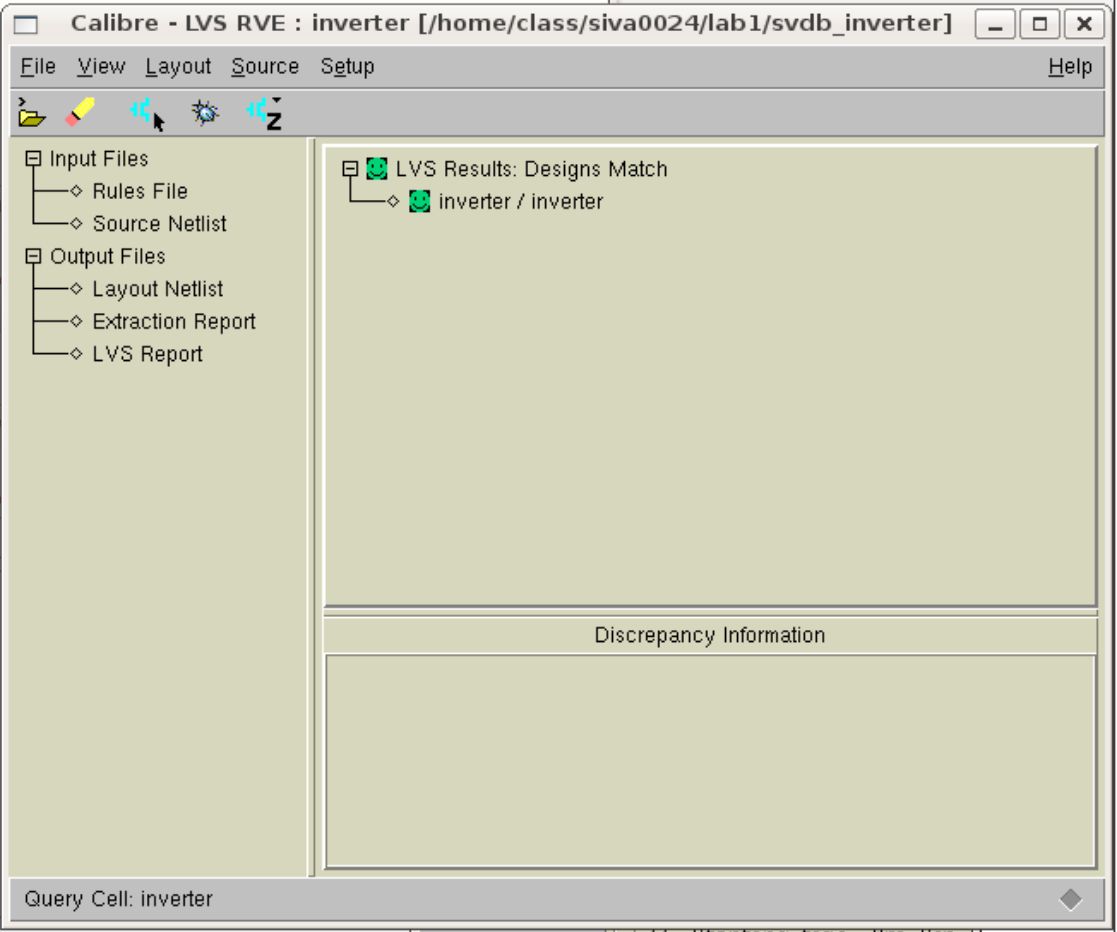Image resolution: width=1117 pixels, height=932 pixels.
Task: Open the Layout Netlist entry
Action: 157,289
